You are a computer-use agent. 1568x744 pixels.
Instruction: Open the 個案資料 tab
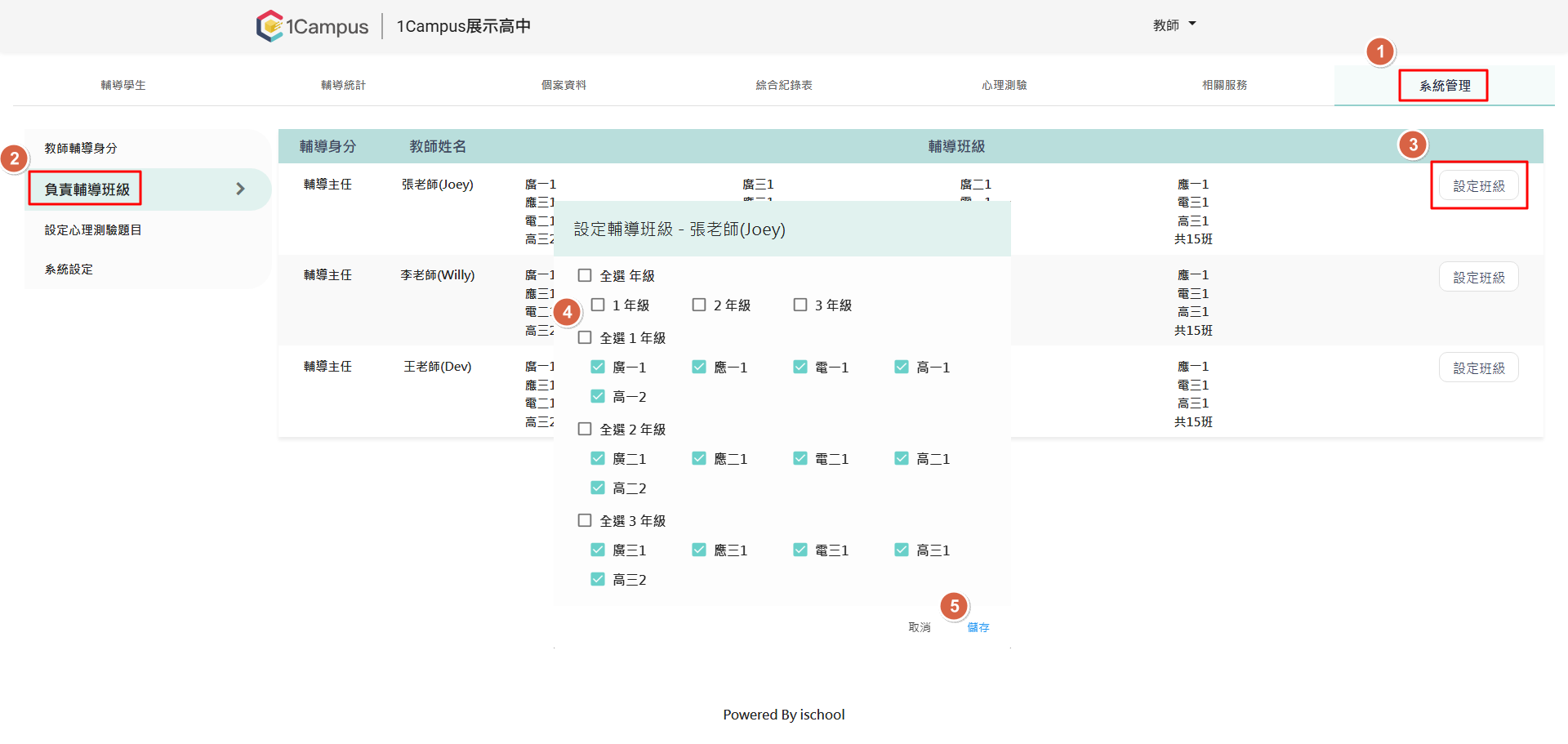tap(564, 85)
